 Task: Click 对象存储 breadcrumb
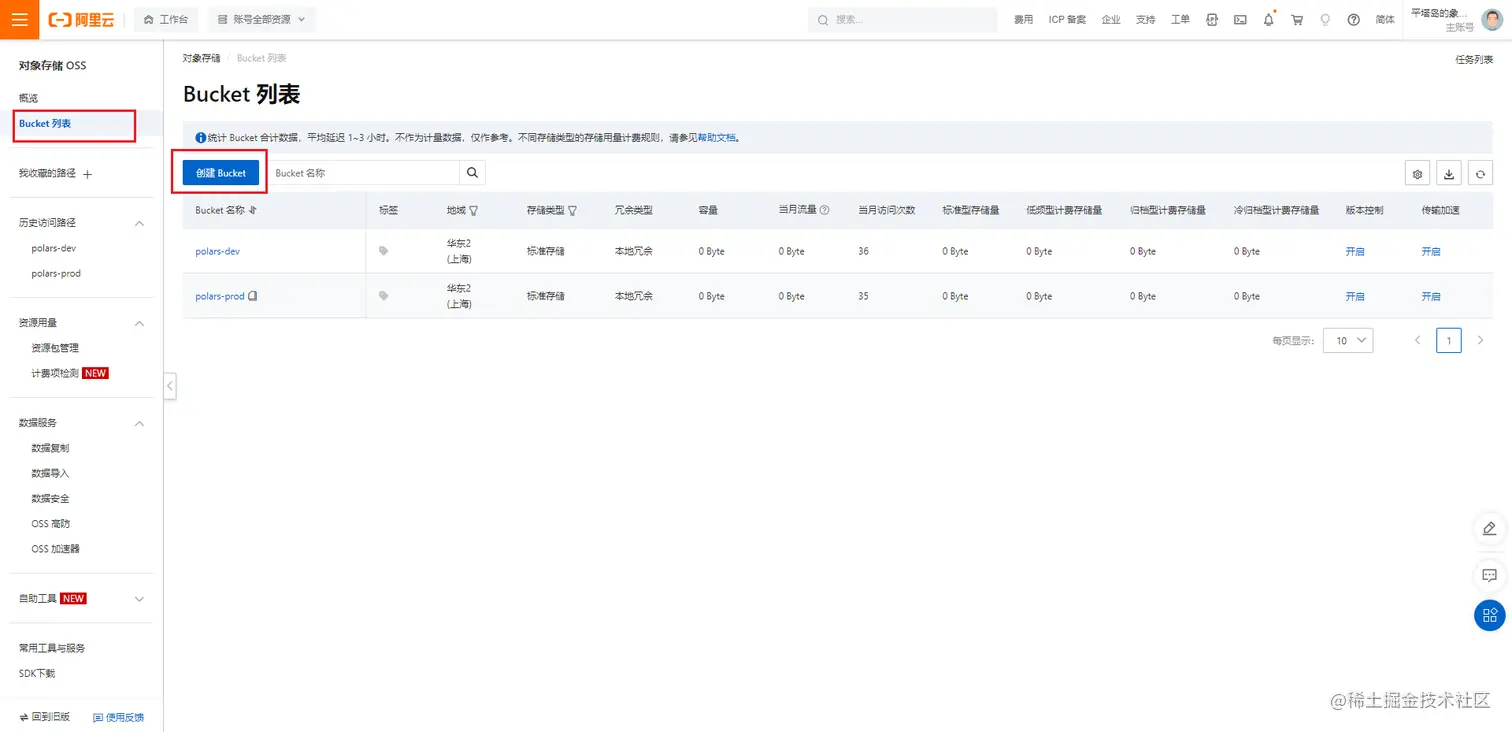[x=202, y=58]
